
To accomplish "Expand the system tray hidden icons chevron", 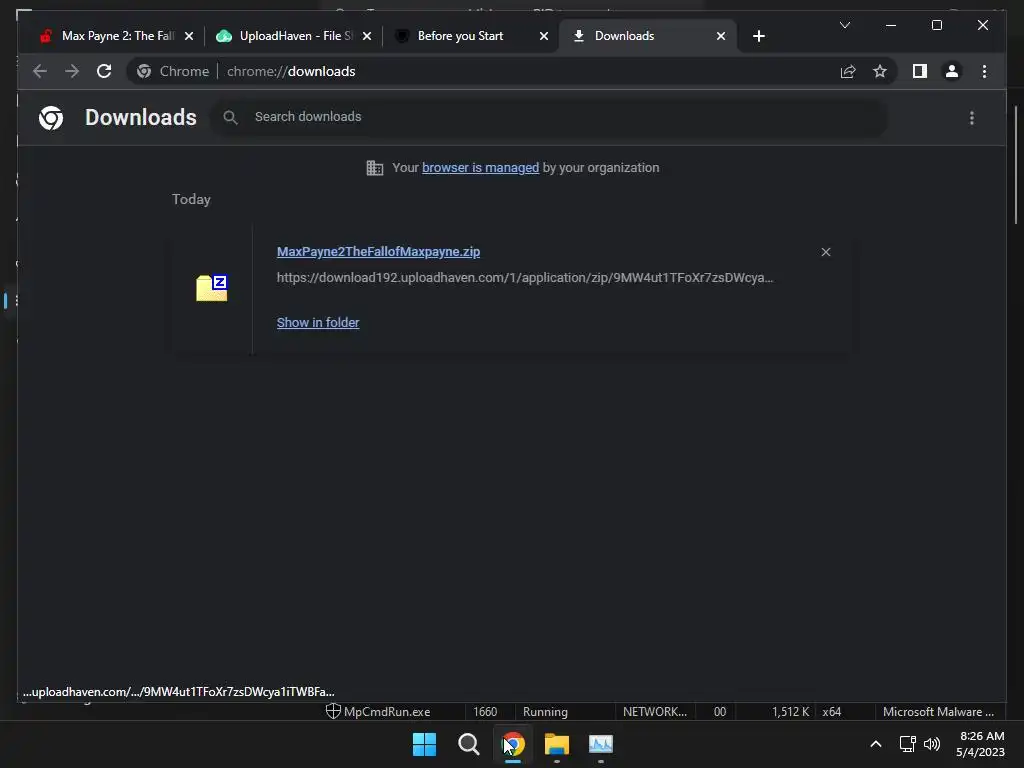I will 876,744.
